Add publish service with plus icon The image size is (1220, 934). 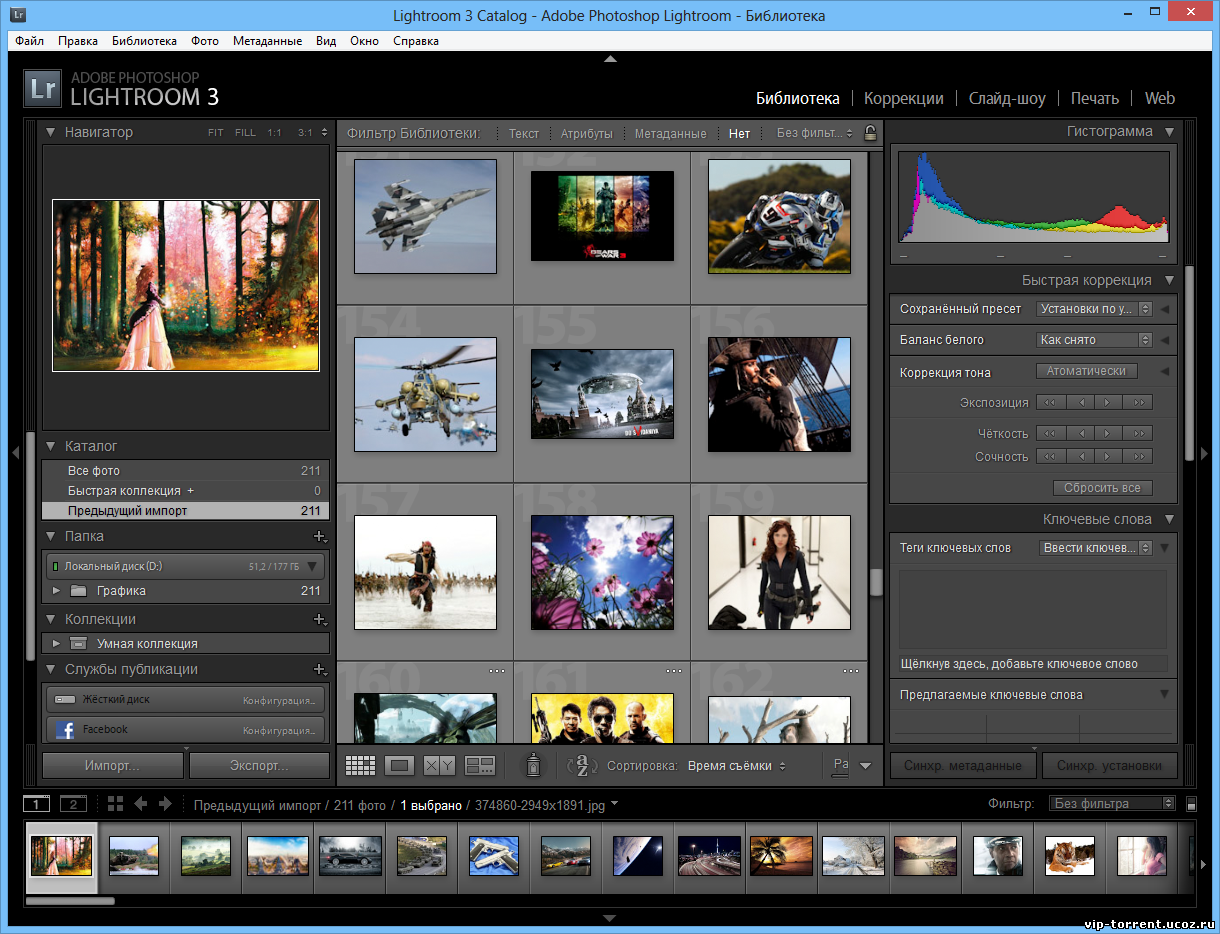319,669
